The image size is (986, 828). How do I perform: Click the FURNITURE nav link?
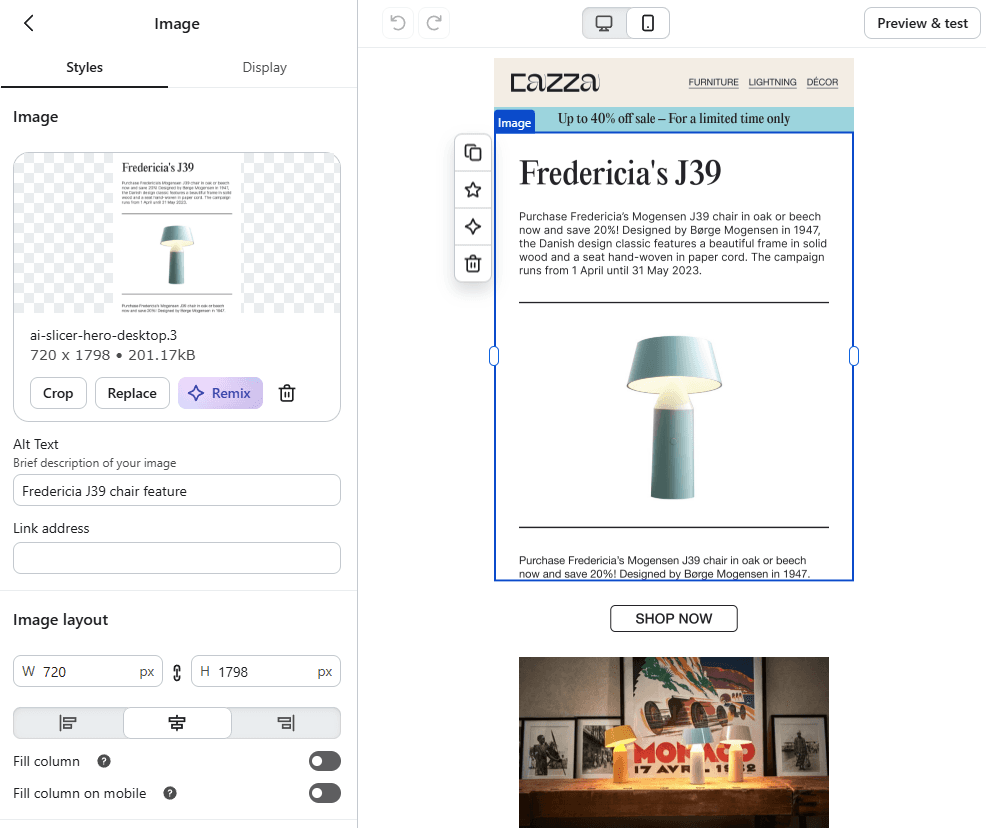[713, 82]
